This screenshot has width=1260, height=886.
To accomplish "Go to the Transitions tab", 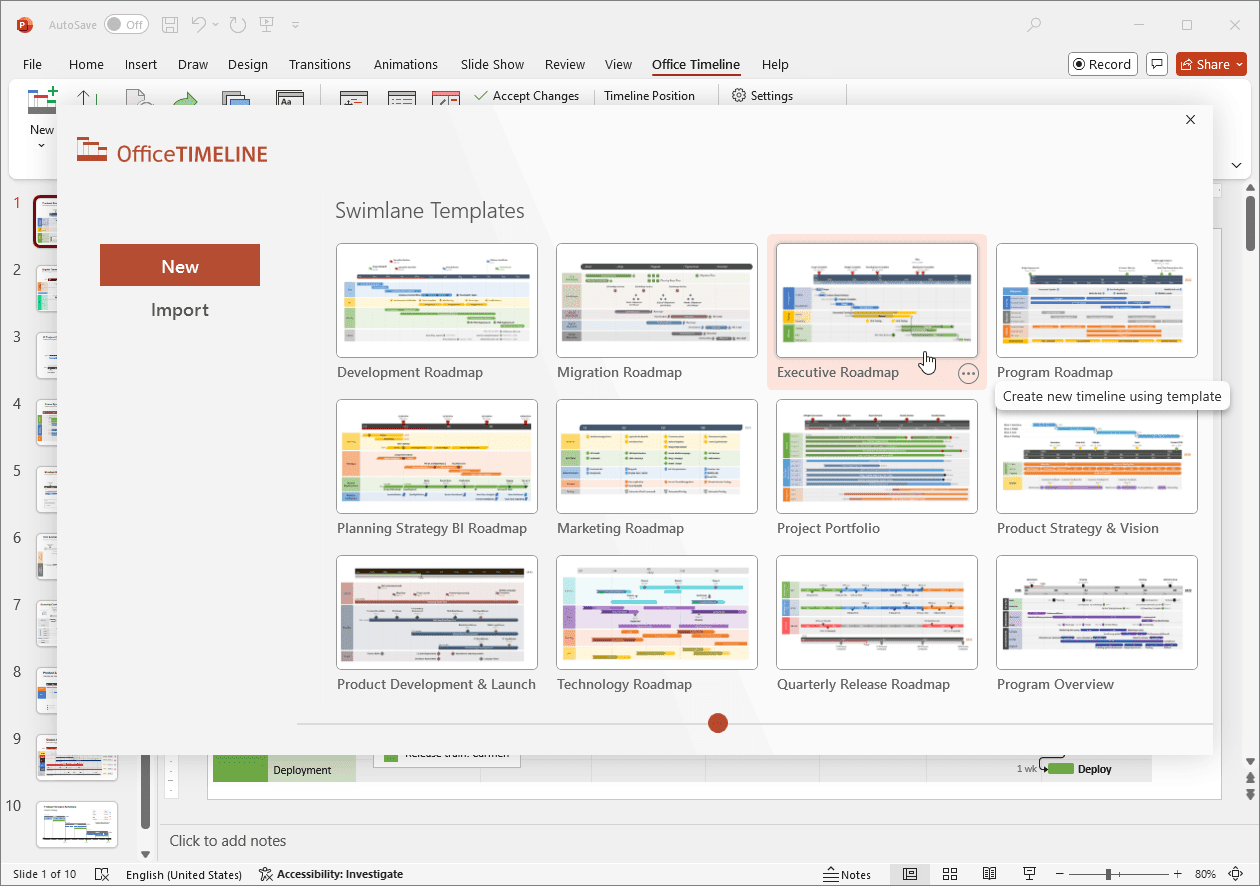I will [x=320, y=64].
